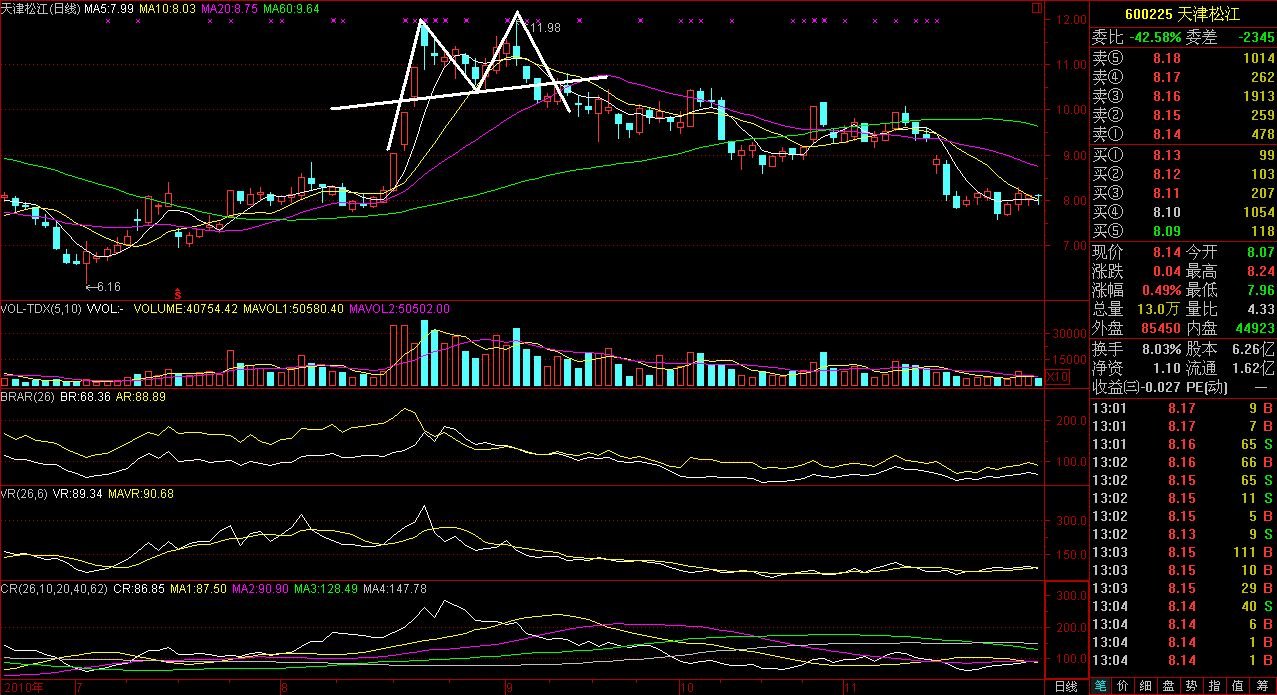Image resolution: width=1277 pixels, height=695 pixels.
Task: Select the 值 value tab
Action: [1238, 686]
